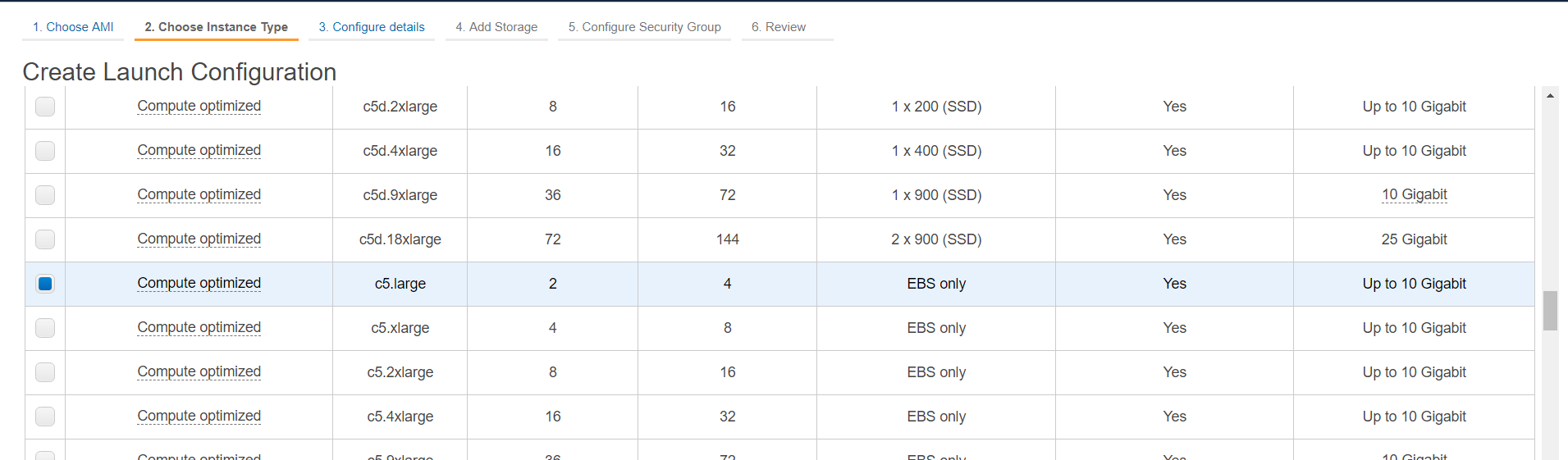
Task: Click the Create Launch Configuration heading
Action: pos(180,72)
